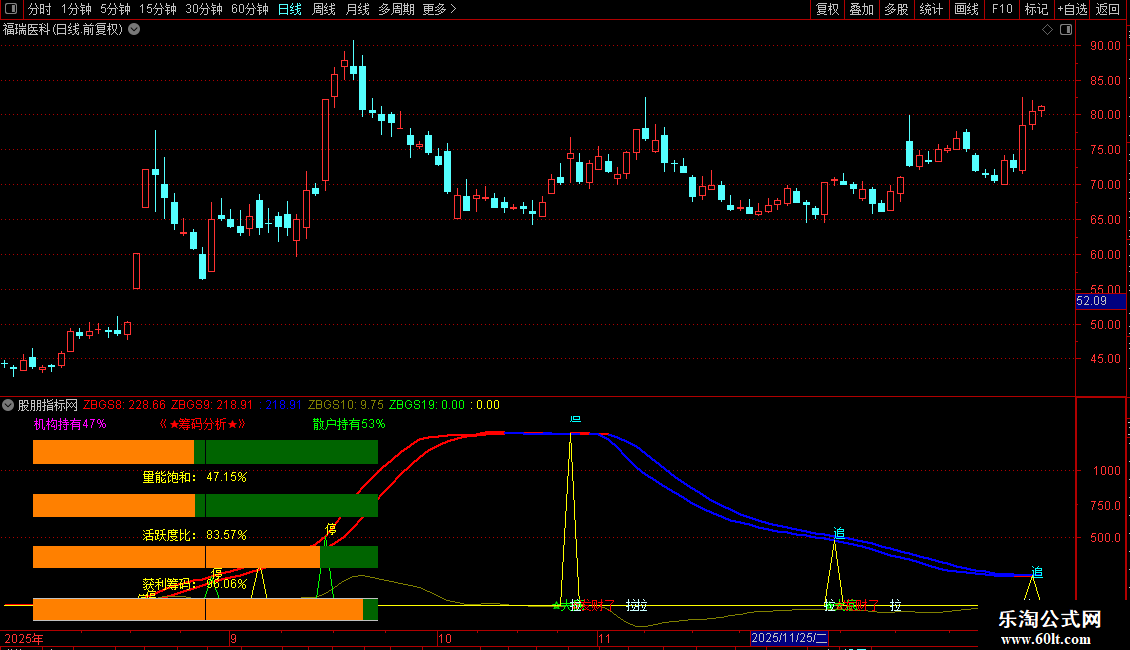Open 统计 statistics
This screenshot has width=1130, height=650.
tap(931, 9)
